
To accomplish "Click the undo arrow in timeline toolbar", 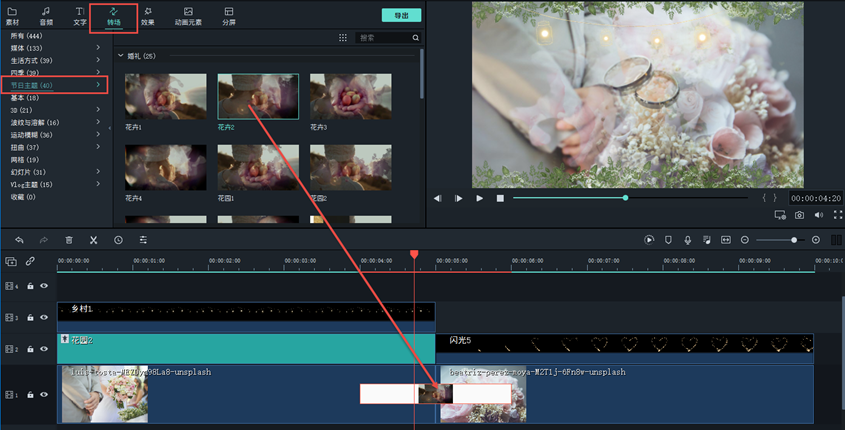I will pyautogui.click(x=19, y=240).
